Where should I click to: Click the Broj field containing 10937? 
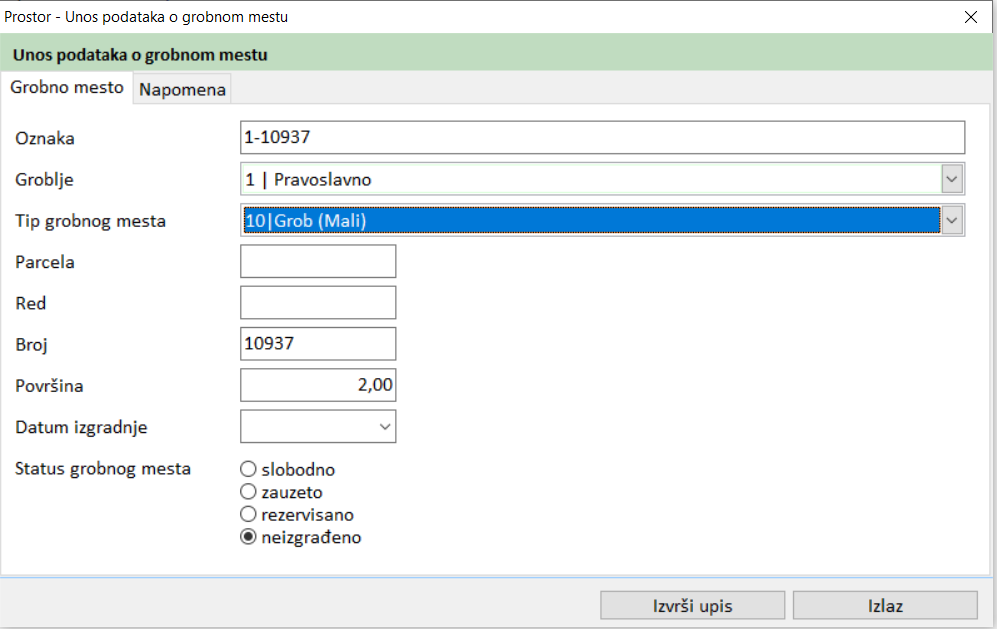pos(318,344)
